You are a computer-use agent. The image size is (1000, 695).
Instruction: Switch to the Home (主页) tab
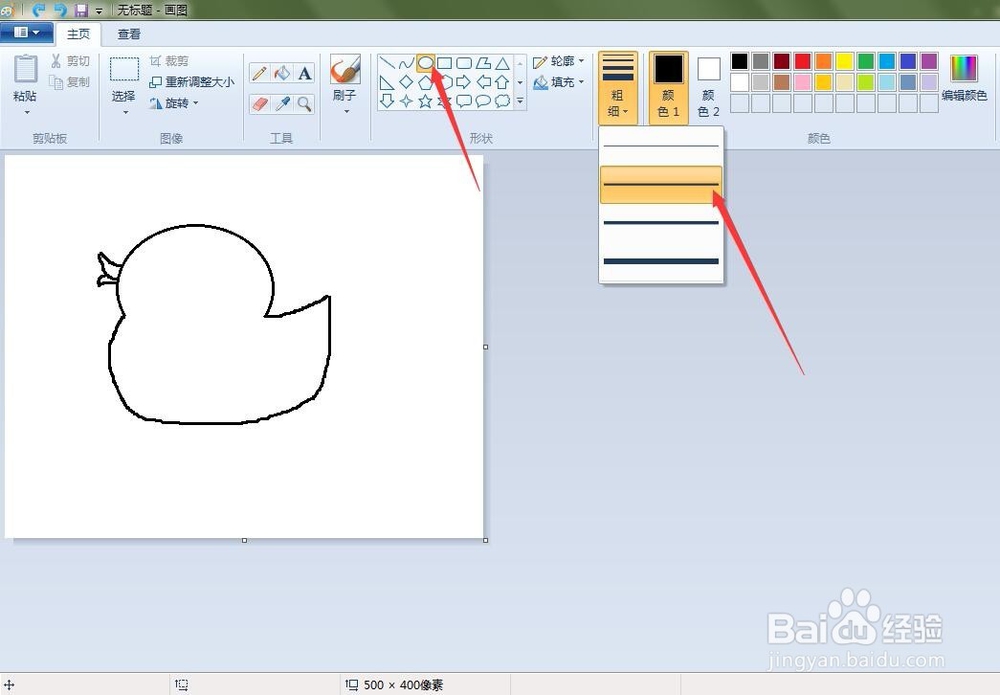78,34
